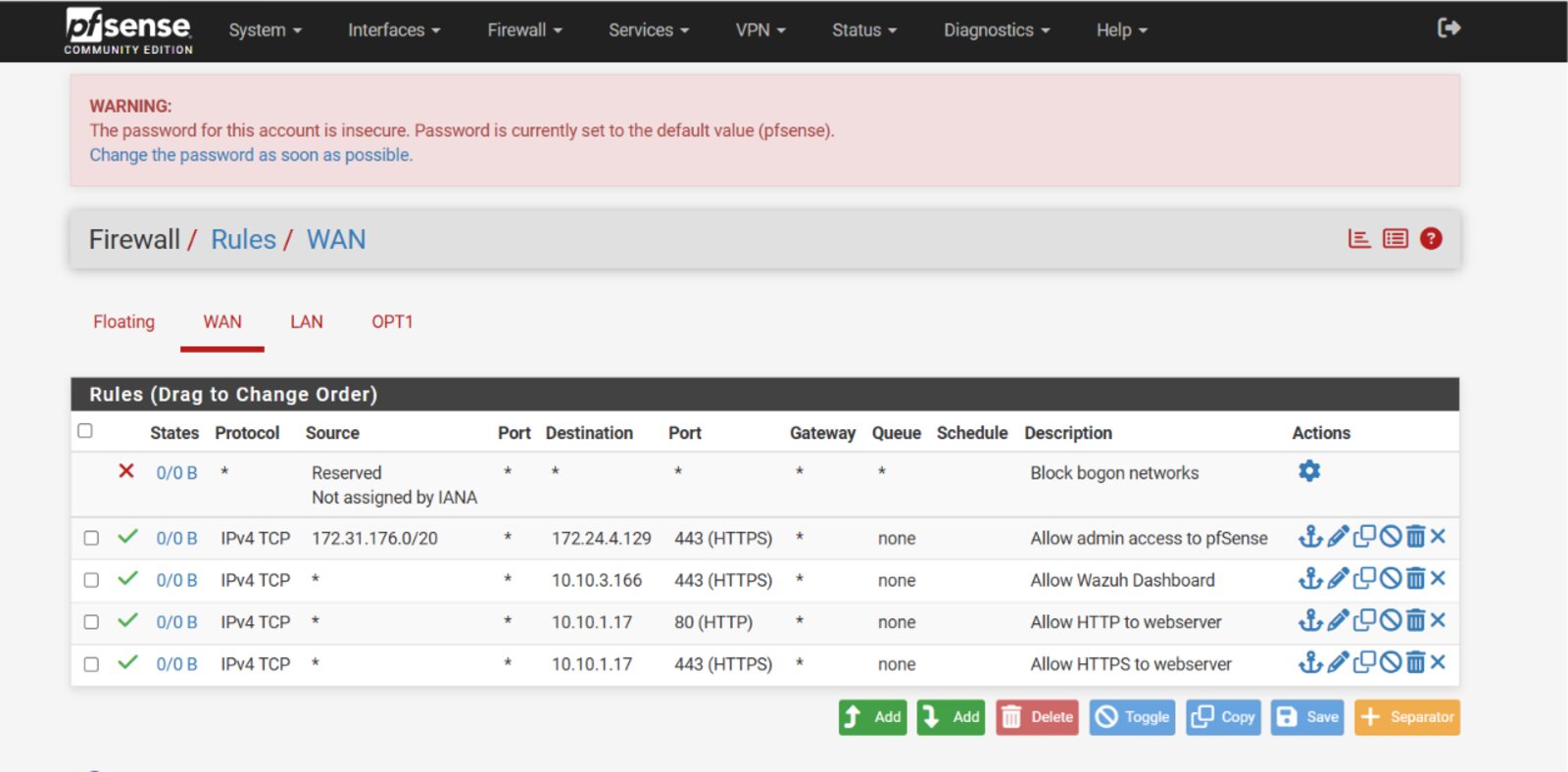Click the red Delete button
The width and height of the screenshot is (1568, 772).
pos(1037,717)
